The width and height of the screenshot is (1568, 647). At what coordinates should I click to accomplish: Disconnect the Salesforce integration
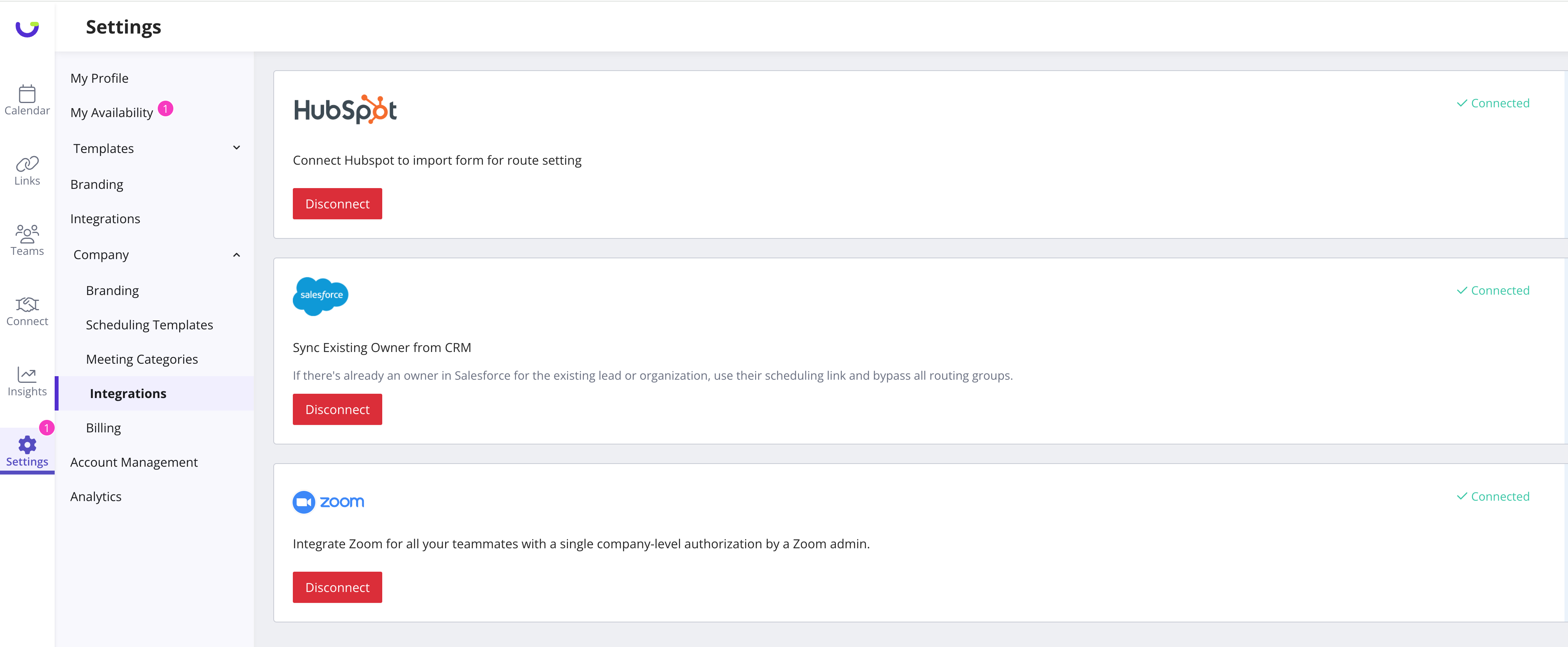point(337,410)
